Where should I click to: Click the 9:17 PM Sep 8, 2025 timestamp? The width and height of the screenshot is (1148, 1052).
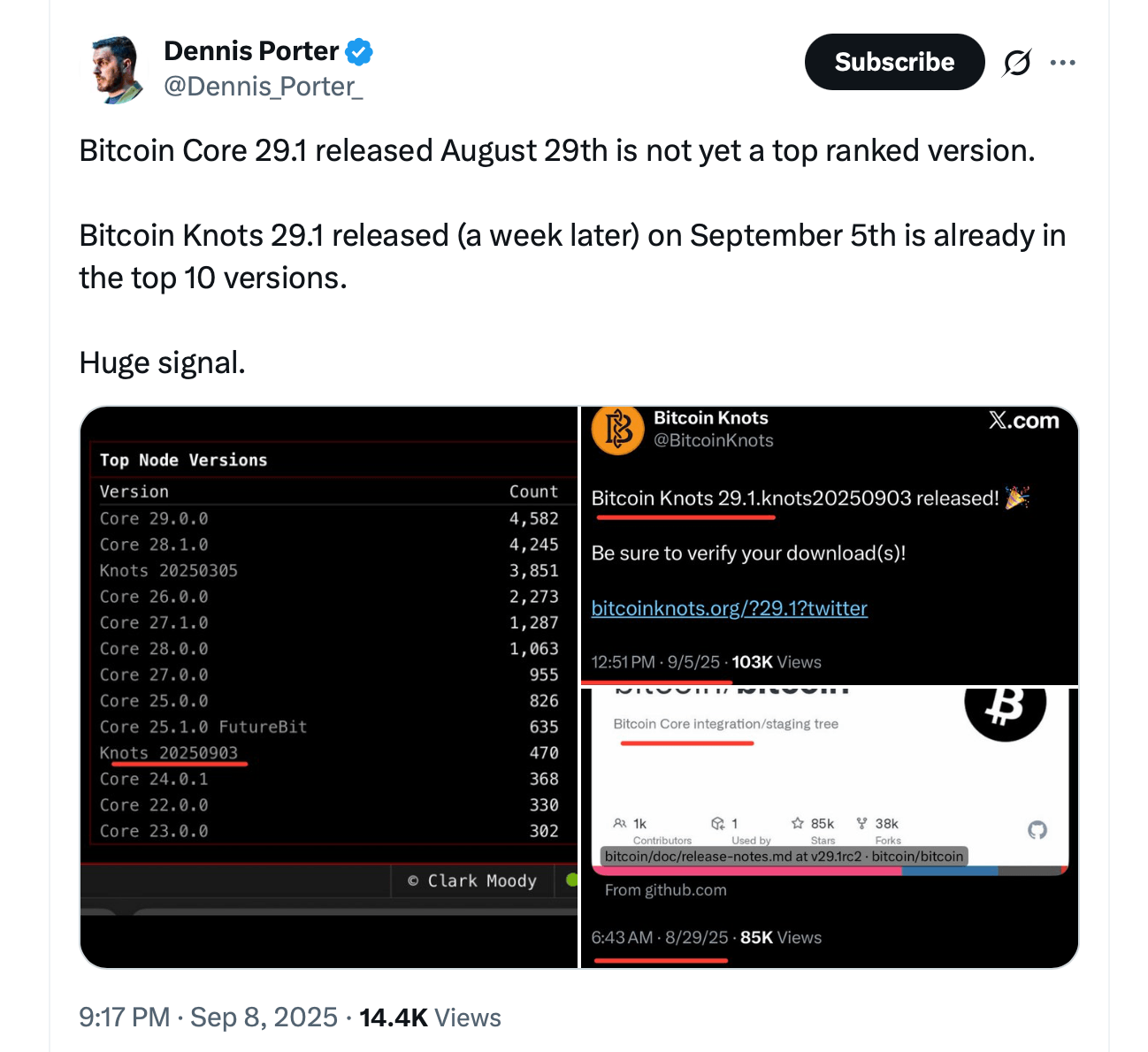tap(208, 1018)
